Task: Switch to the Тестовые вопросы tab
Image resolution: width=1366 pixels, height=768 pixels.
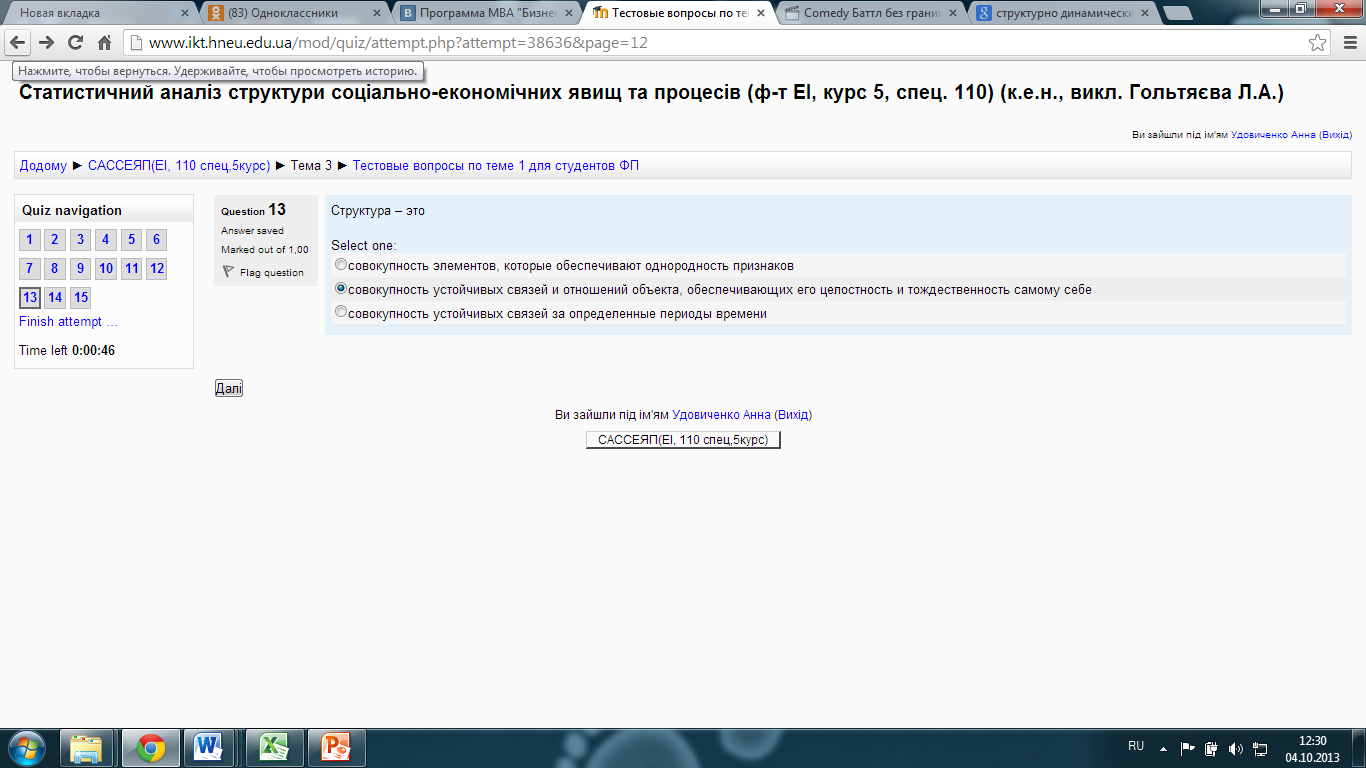Action: click(x=680, y=13)
